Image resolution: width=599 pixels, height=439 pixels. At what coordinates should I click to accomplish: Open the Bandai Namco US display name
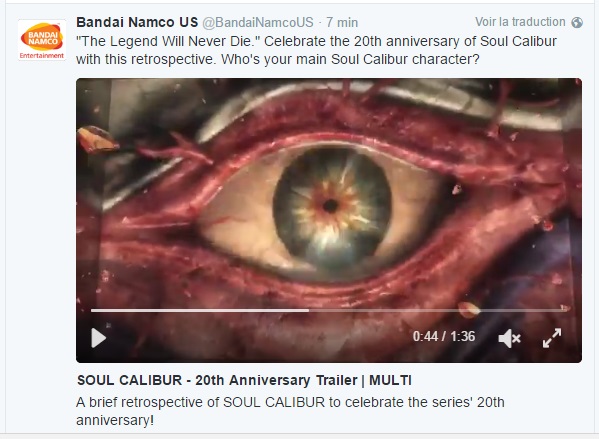(x=137, y=22)
